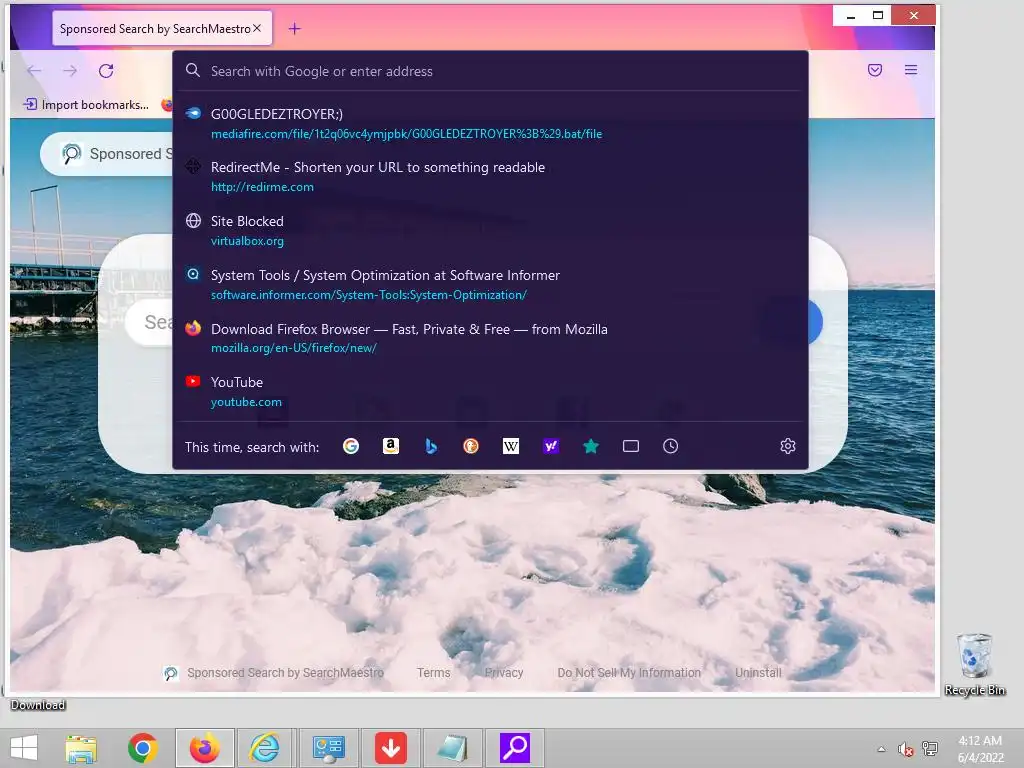Search this time with Google icon
Viewport: 1024px width, 768px height.
pos(351,446)
